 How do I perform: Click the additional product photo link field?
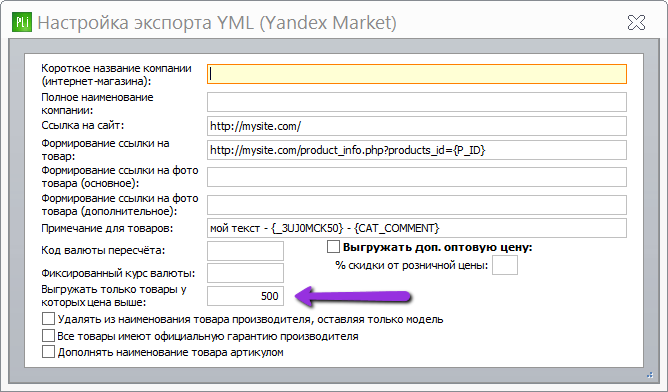point(417,205)
